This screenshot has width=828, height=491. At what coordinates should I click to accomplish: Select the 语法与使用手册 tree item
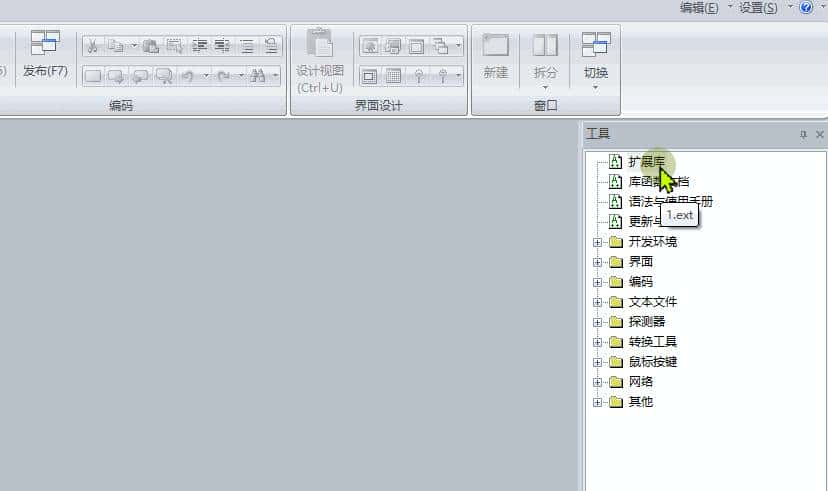[671, 201]
